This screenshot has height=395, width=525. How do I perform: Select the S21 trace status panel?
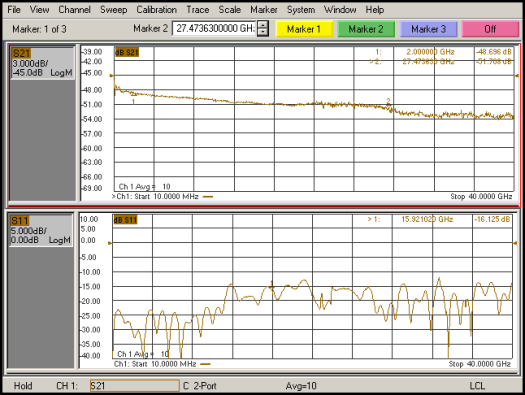pyautogui.click(x=42, y=63)
